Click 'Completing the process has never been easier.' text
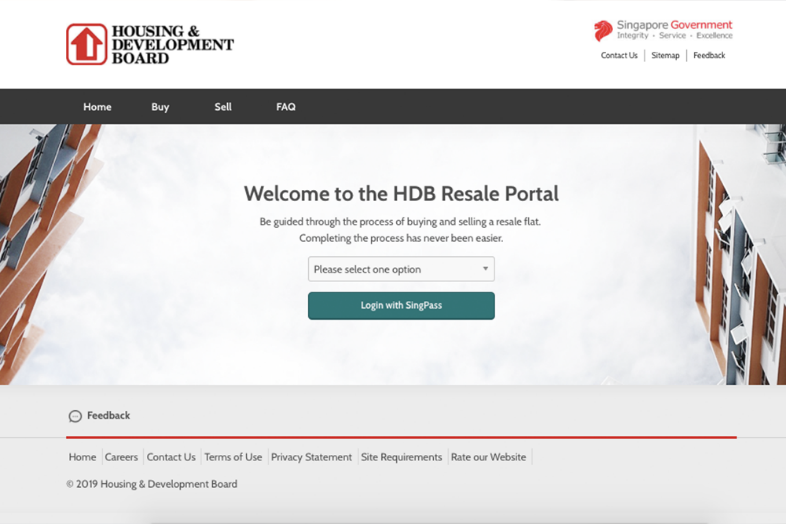The height and width of the screenshot is (524, 786). click(401, 238)
